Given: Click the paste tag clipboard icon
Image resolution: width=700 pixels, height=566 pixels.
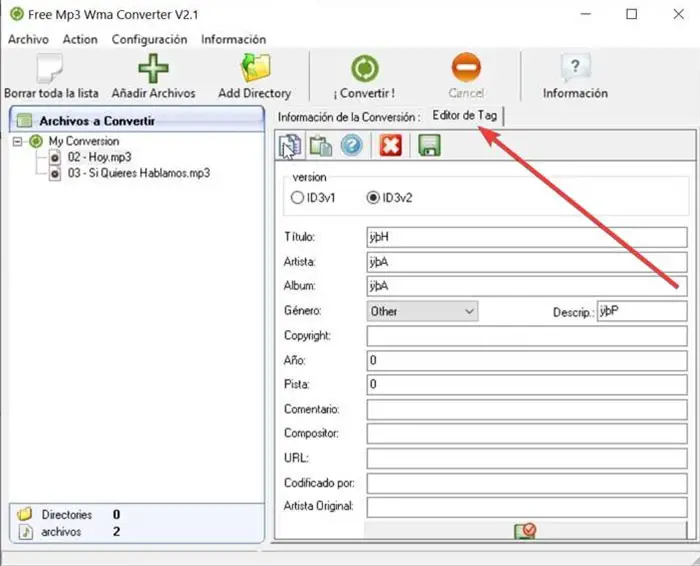Looking at the screenshot, I should (x=321, y=146).
